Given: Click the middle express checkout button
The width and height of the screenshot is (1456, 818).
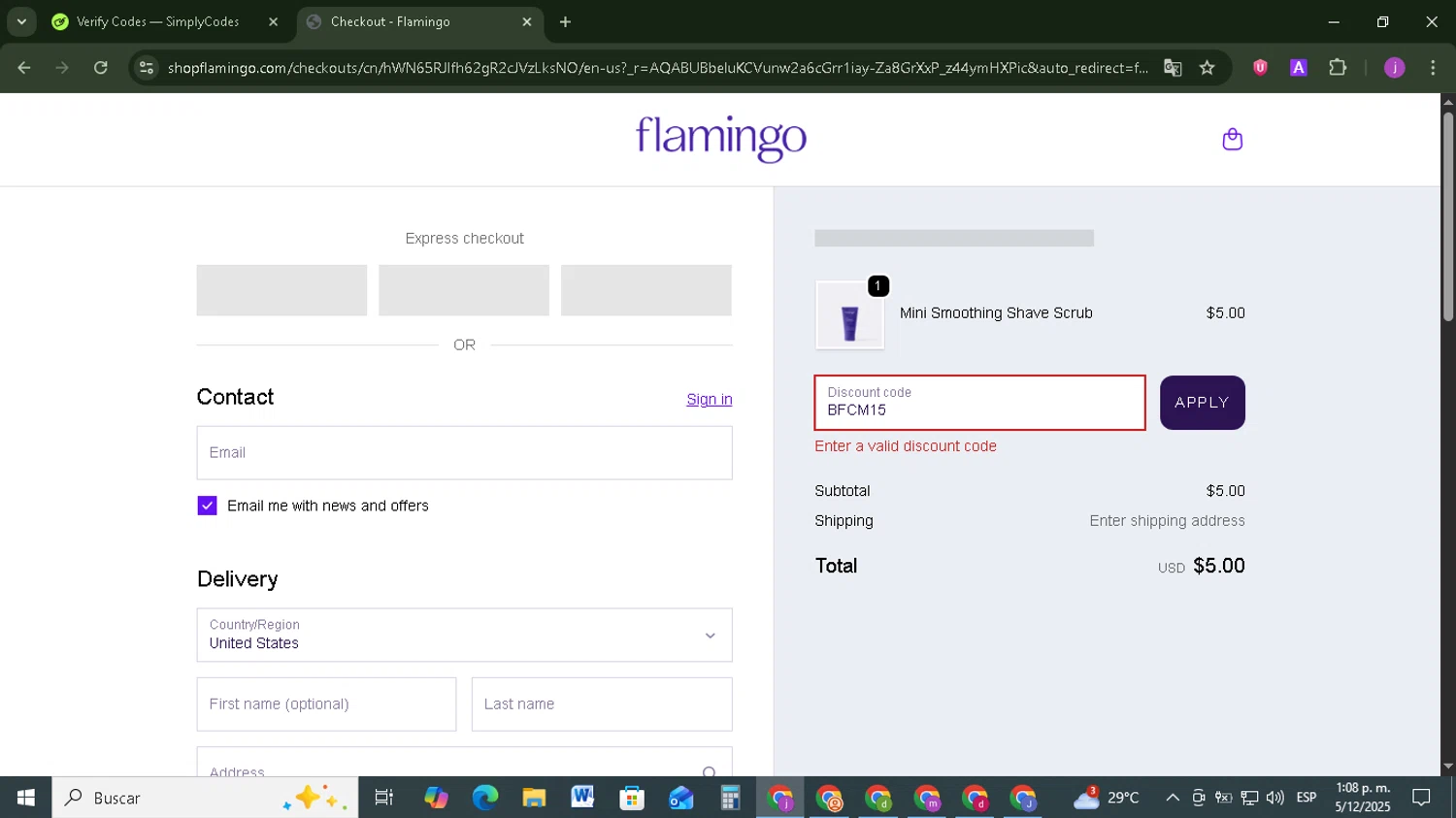Looking at the screenshot, I should [x=464, y=290].
